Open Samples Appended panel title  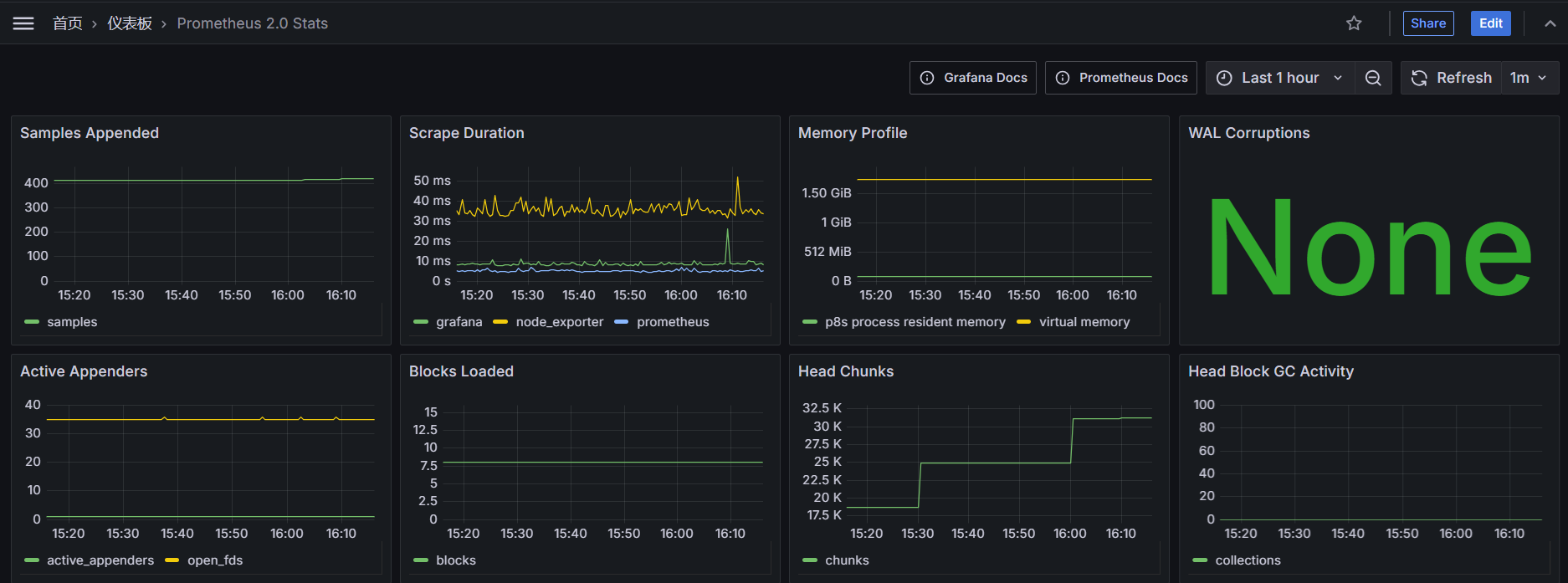[x=90, y=133]
